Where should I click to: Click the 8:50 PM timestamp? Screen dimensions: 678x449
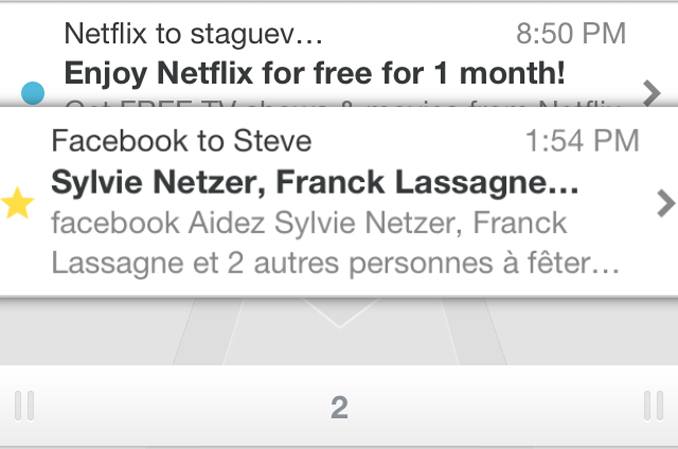[x=571, y=33]
